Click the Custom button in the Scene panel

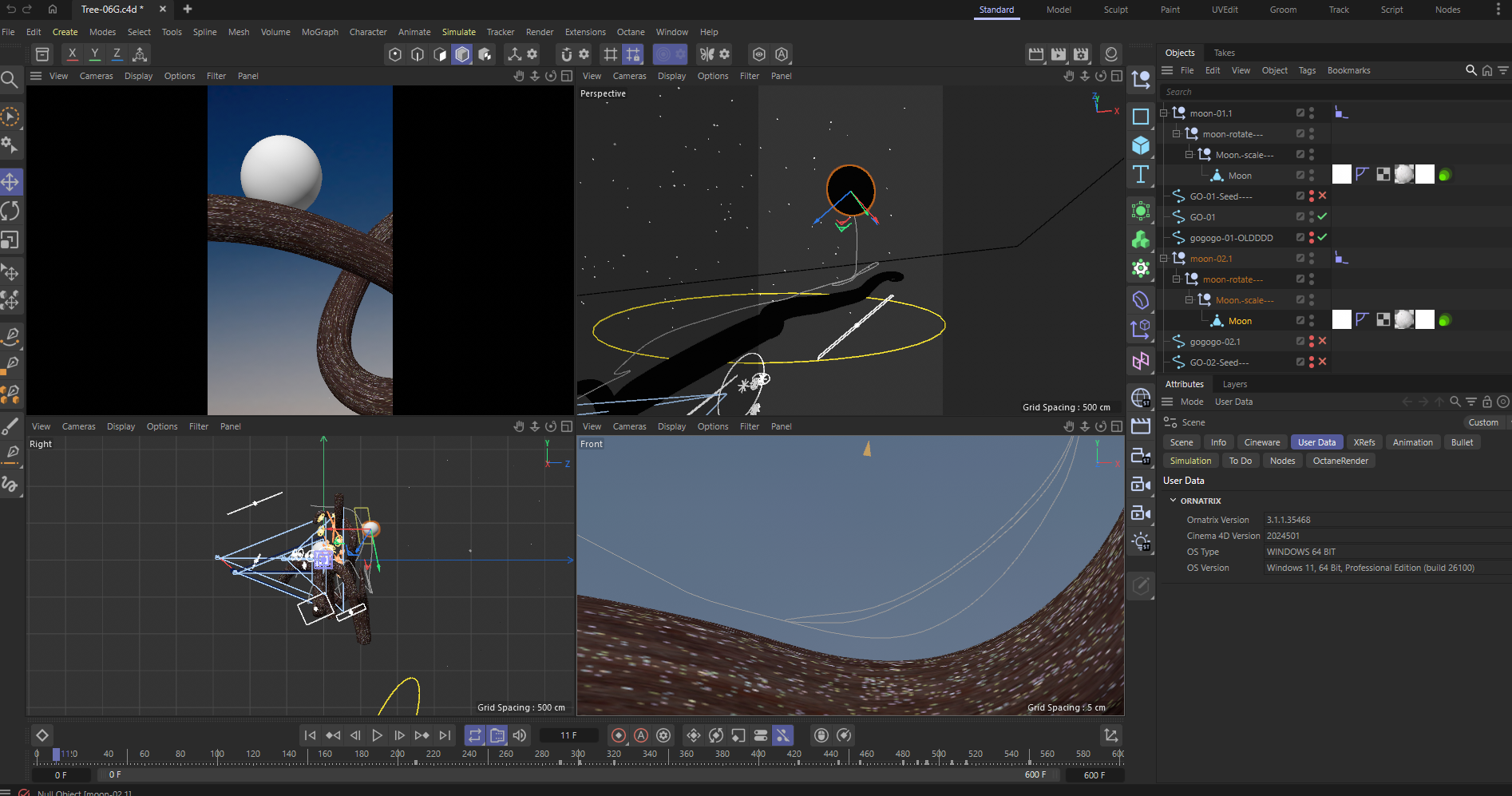pyautogui.click(x=1482, y=422)
